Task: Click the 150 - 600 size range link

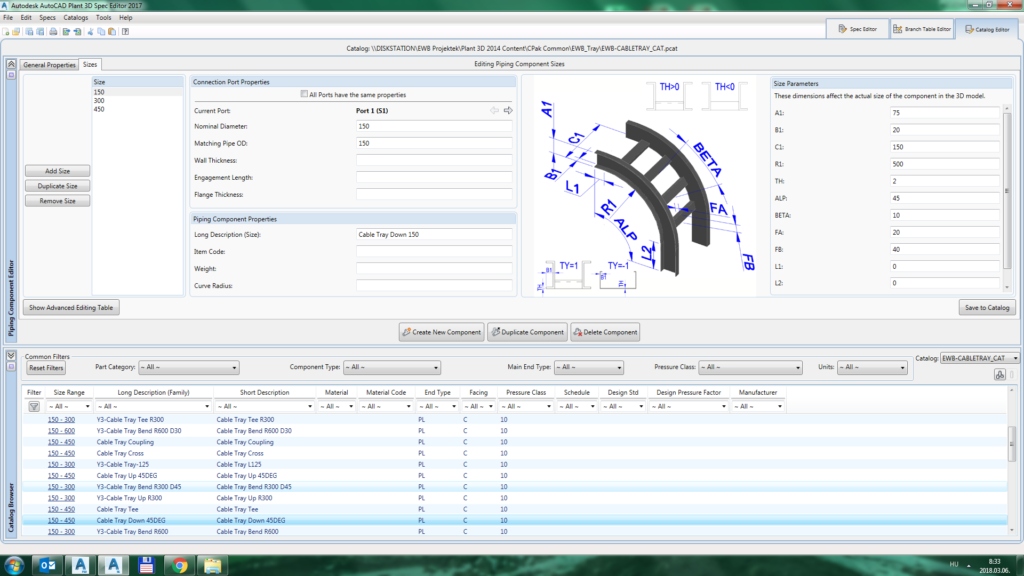Action: (61, 431)
